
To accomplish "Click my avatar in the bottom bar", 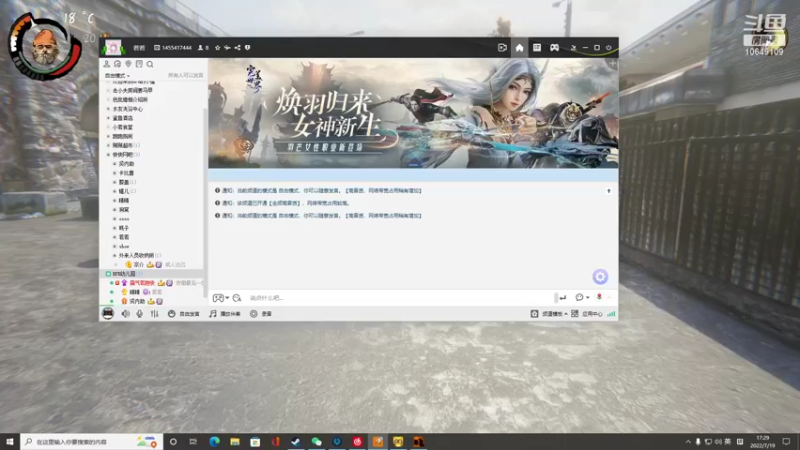I will coord(108,313).
